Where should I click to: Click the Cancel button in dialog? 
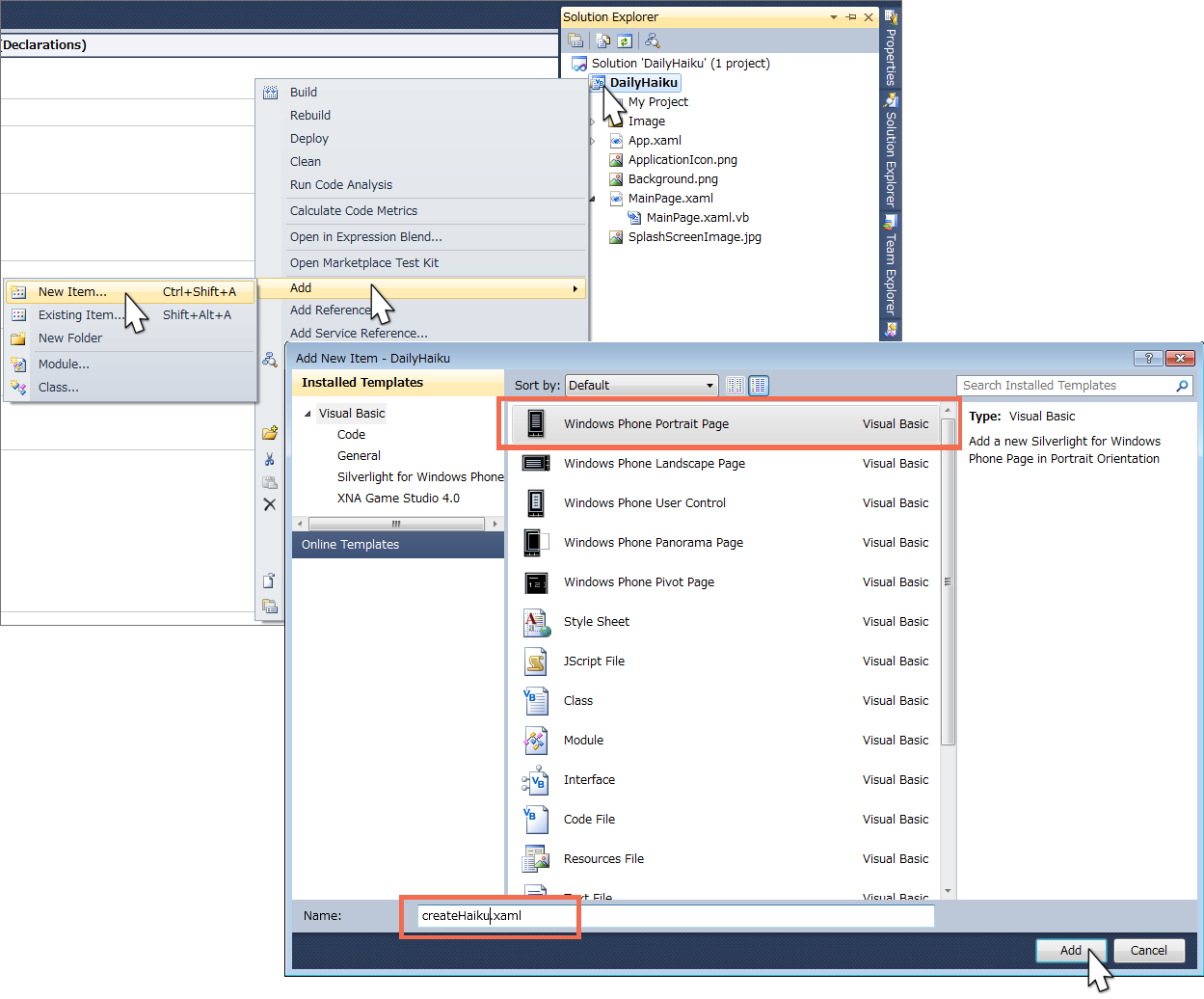pyautogui.click(x=1149, y=951)
